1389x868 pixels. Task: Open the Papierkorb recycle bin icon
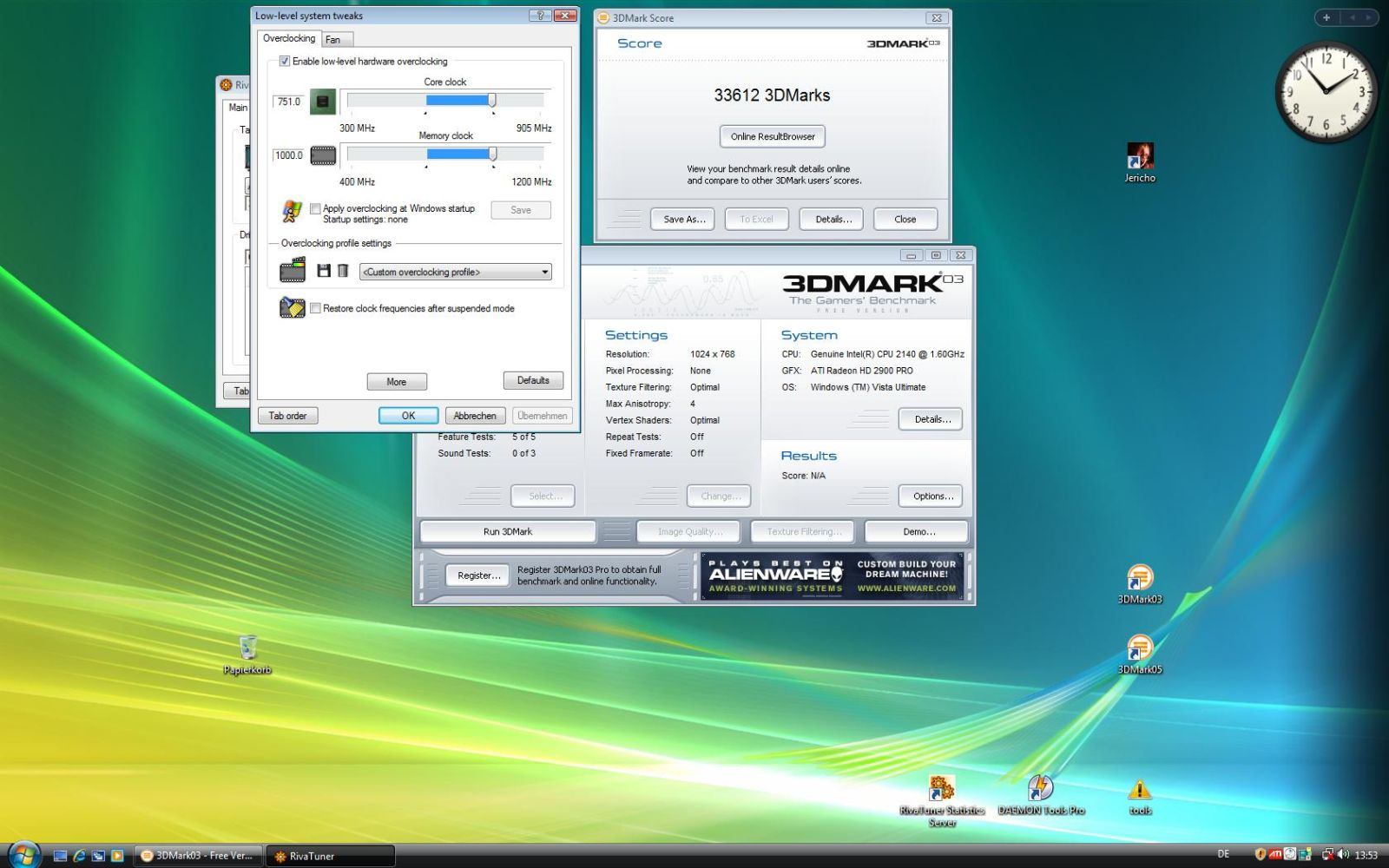[x=247, y=654]
